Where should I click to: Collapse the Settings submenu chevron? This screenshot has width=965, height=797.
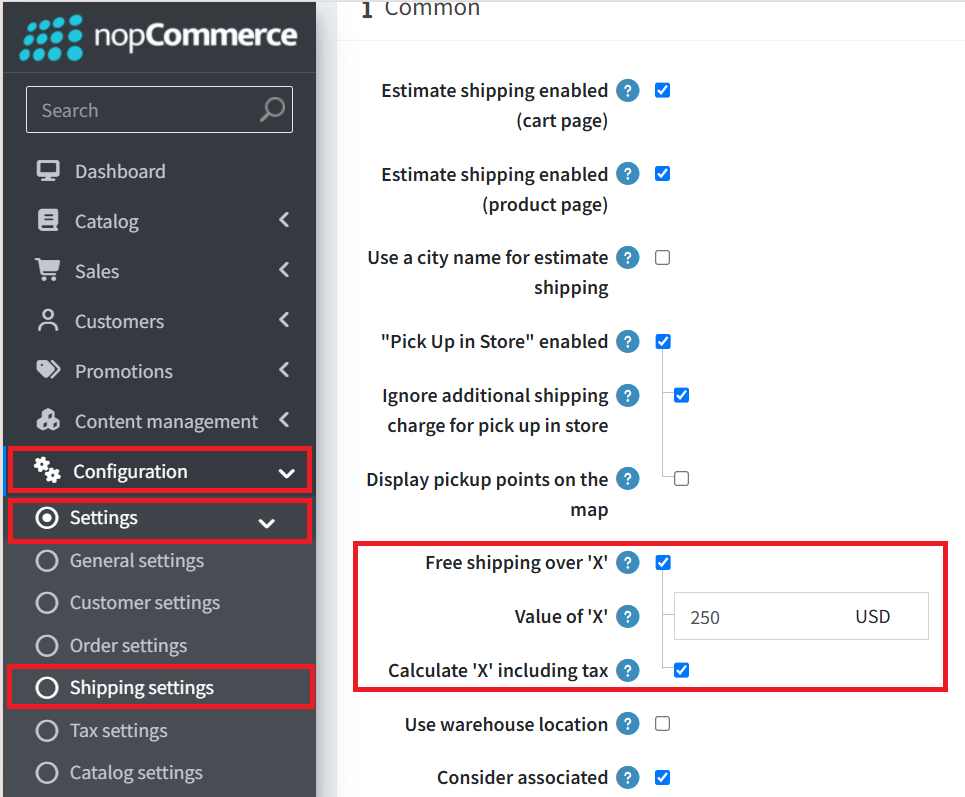(266, 523)
